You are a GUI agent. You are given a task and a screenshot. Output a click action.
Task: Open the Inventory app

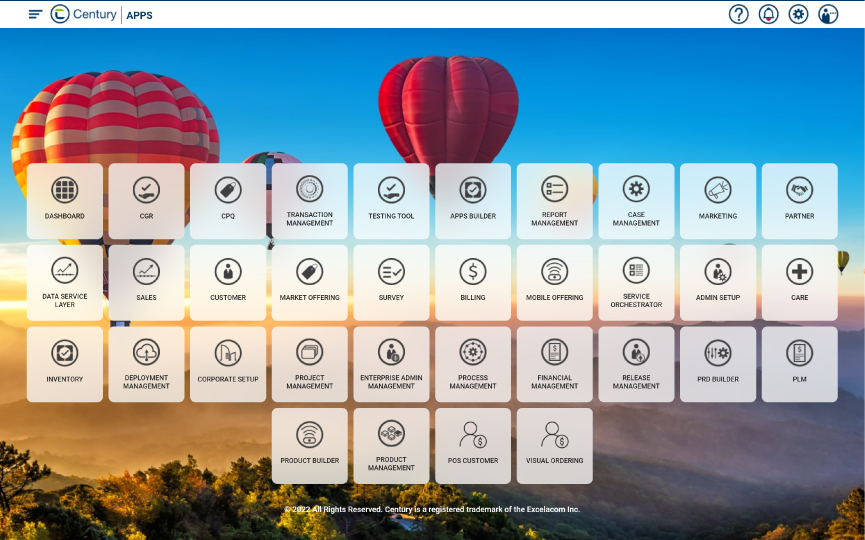click(64, 364)
